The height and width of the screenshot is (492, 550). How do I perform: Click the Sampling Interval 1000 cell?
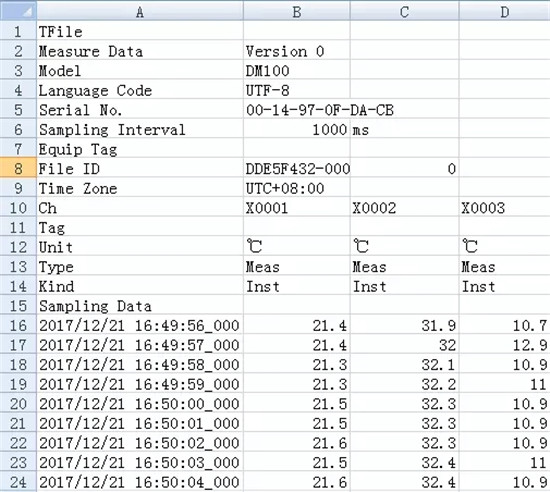tap(296, 129)
